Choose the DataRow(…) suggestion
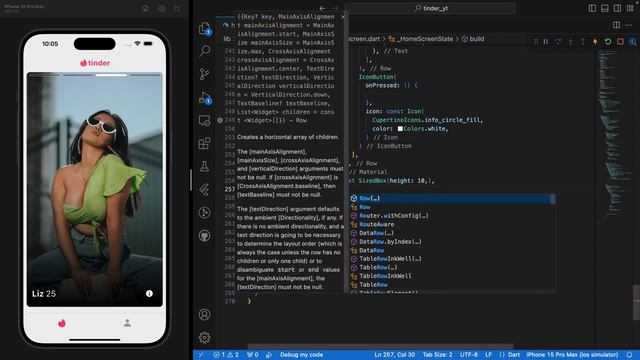The image size is (640, 360). tap(452, 233)
